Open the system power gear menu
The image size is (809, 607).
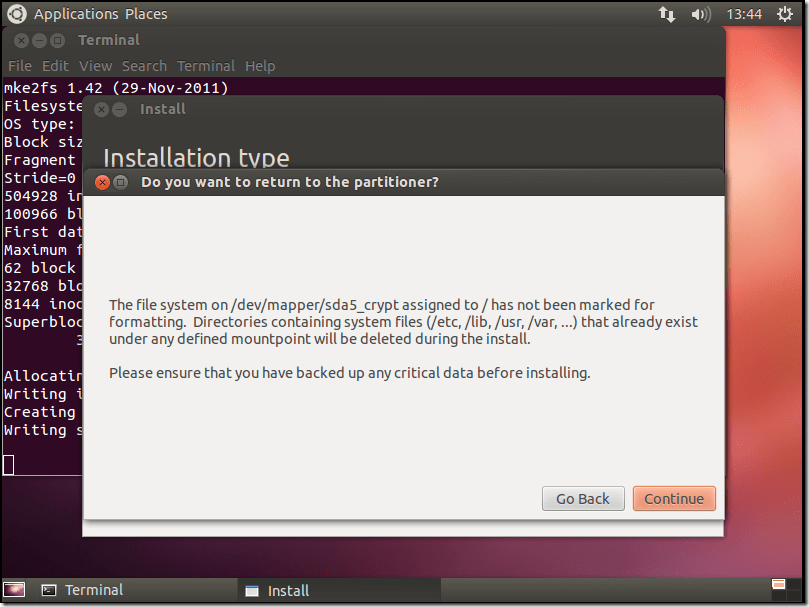(x=786, y=14)
